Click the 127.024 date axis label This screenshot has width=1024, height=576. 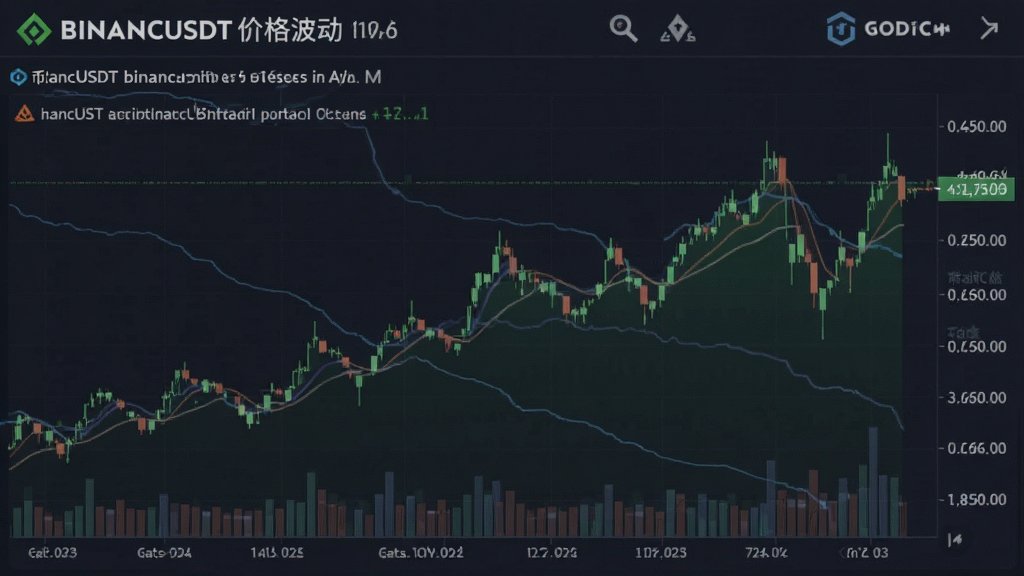[552, 553]
